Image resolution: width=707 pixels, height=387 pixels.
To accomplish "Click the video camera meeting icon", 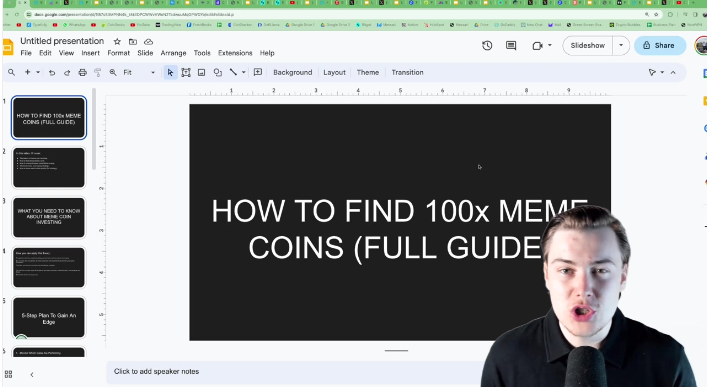I will (x=537, y=46).
